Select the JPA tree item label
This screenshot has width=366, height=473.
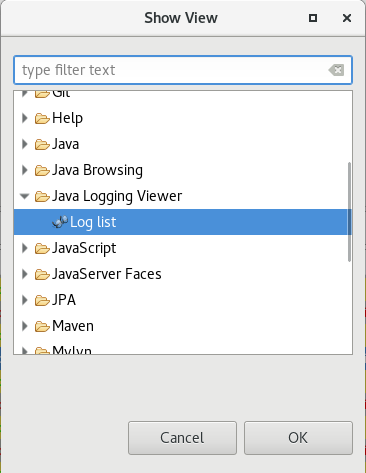click(64, 300)
